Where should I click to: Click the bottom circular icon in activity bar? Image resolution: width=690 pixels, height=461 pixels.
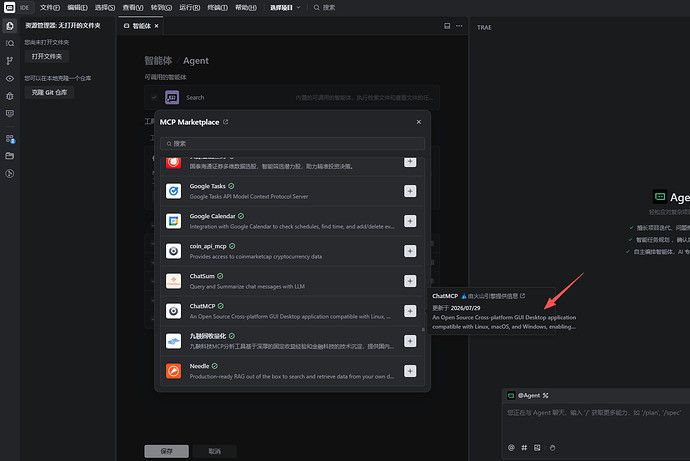[10, 173]
